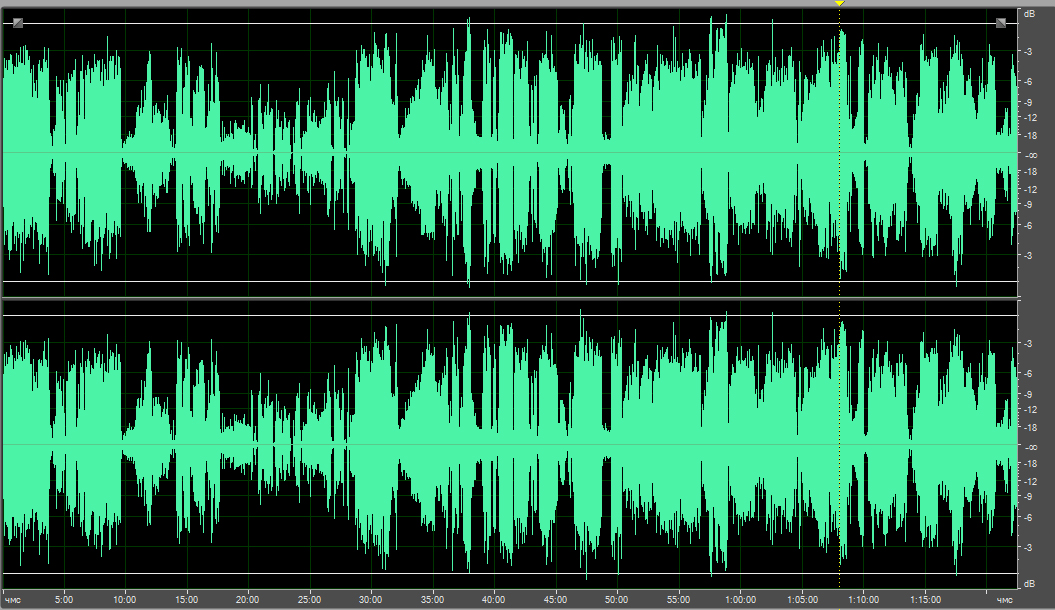The width and height of the screenshot is (1055, 610).
Task: Click the 30:00 mark on the time ruler
Action: (370, 599)
